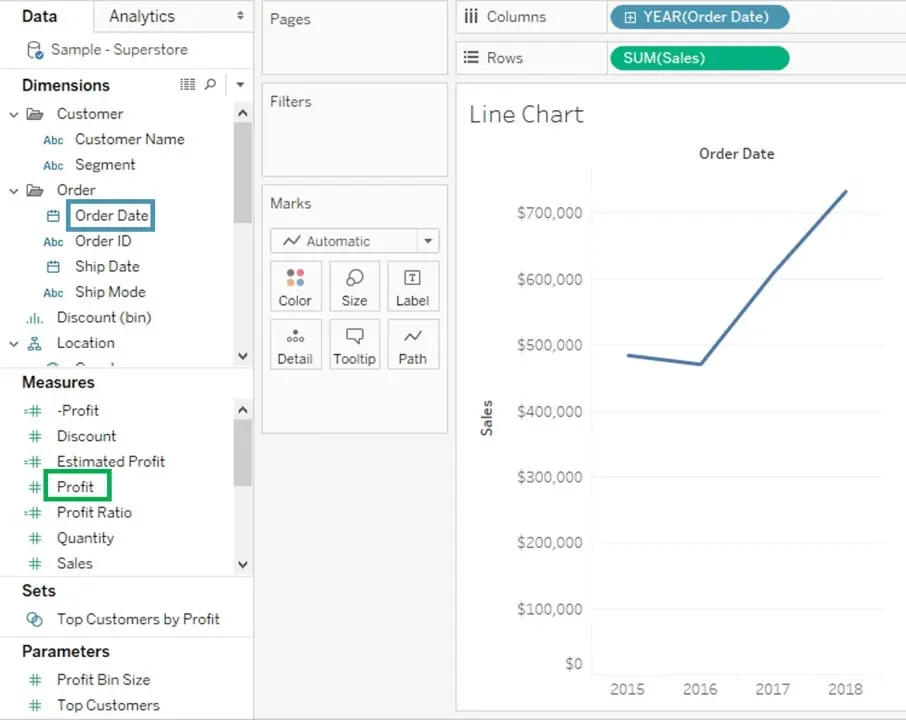Screen dimensions: 906x720
Task: Select the Detail icon in the Marks card
Action: pos(295,344)
